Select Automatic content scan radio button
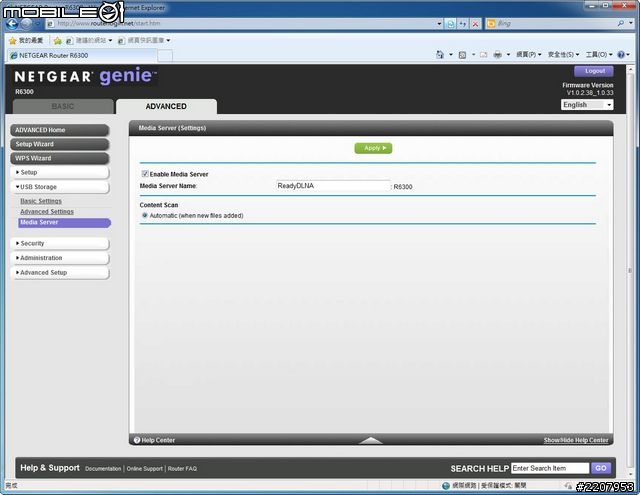 144,215
